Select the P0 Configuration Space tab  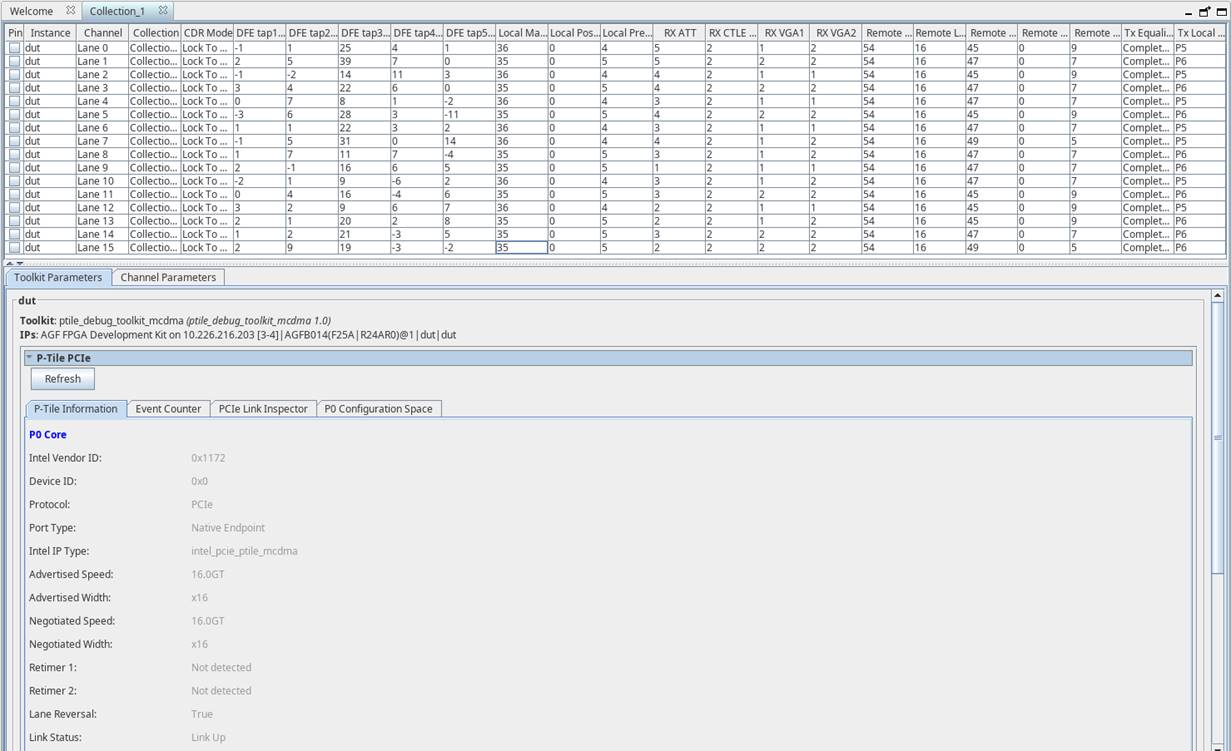pyautogui.click(x=378, y=409)
